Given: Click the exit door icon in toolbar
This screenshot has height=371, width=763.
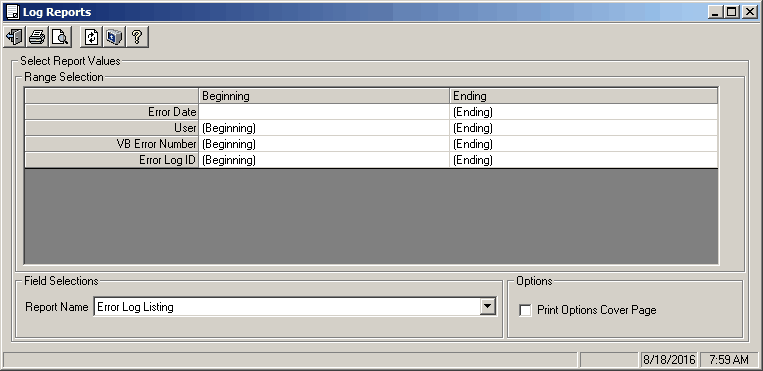Looking at the screenshot, I should pos(15,37).
